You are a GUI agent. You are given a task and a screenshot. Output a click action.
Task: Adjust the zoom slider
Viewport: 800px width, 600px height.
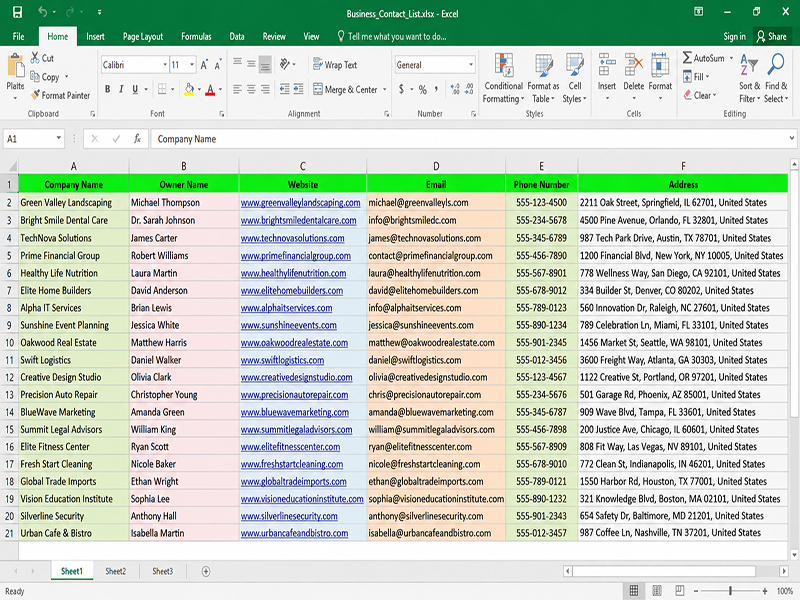731,591
